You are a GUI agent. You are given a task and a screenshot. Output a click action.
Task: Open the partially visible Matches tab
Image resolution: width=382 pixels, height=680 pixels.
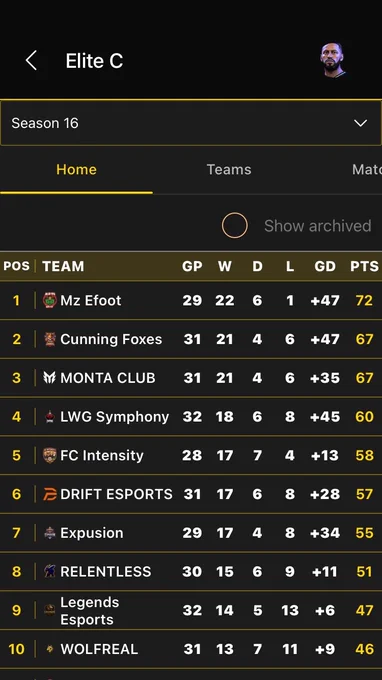(x=367, y=169)
